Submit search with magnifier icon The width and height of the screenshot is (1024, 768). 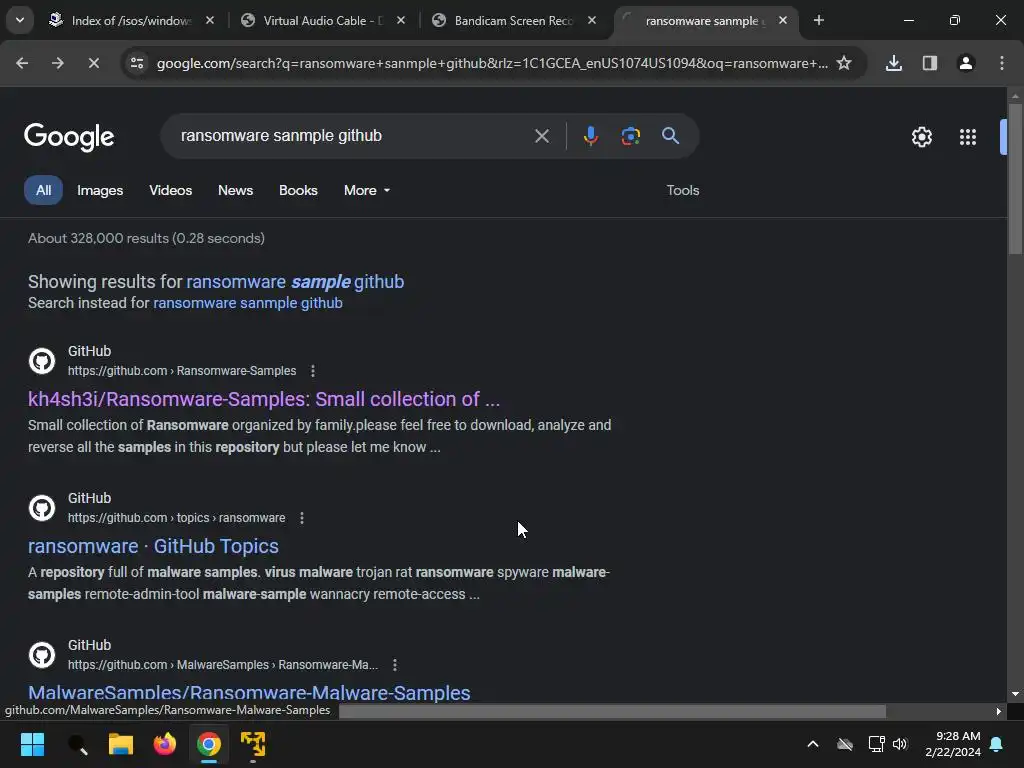point(671,136)
